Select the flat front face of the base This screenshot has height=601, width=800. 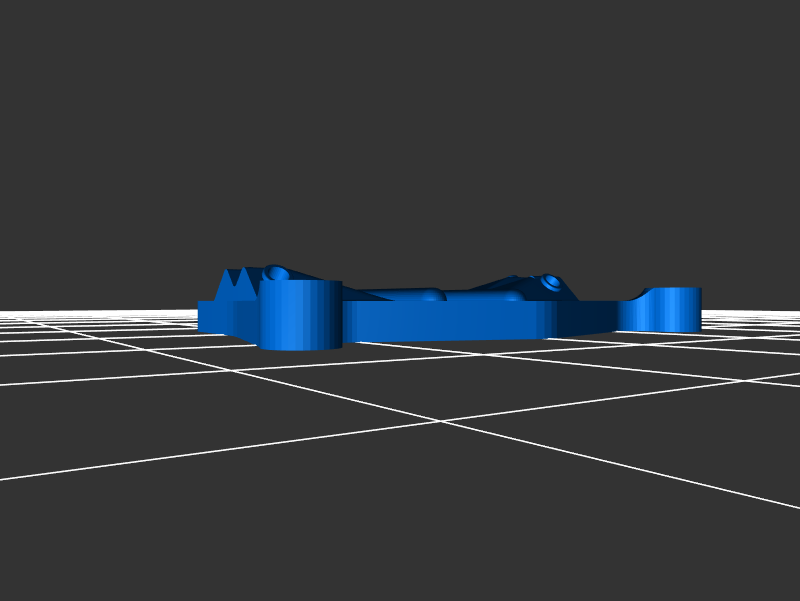pyautogui.click(x=448, y=319)
